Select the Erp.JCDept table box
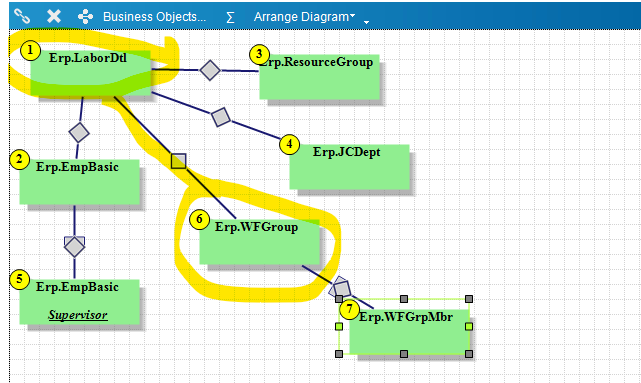Screen dimensions: 641x383 pos(350,167)
